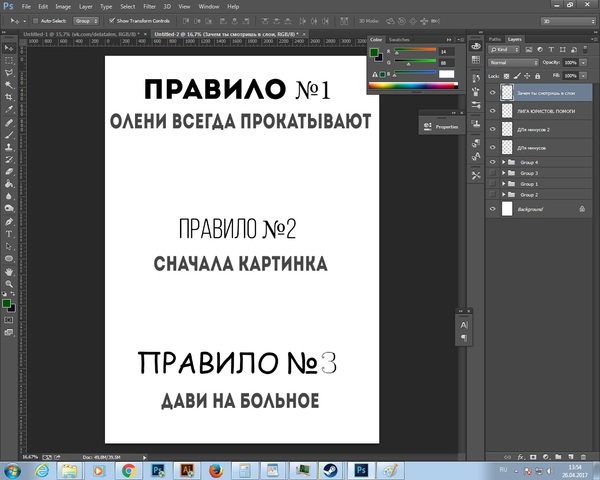Open the File menu
This screenshot has width=600, height=480.
(26, 7)
